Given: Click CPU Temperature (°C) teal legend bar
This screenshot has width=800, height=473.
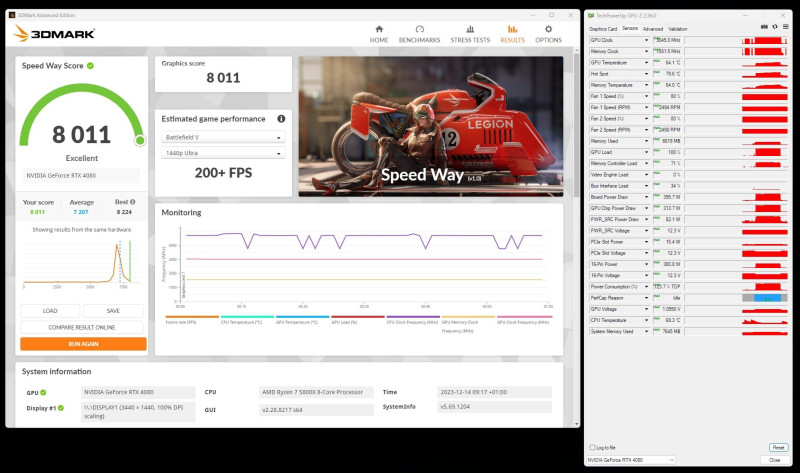Looking at the screenshot, I should (x=247, y=317).
